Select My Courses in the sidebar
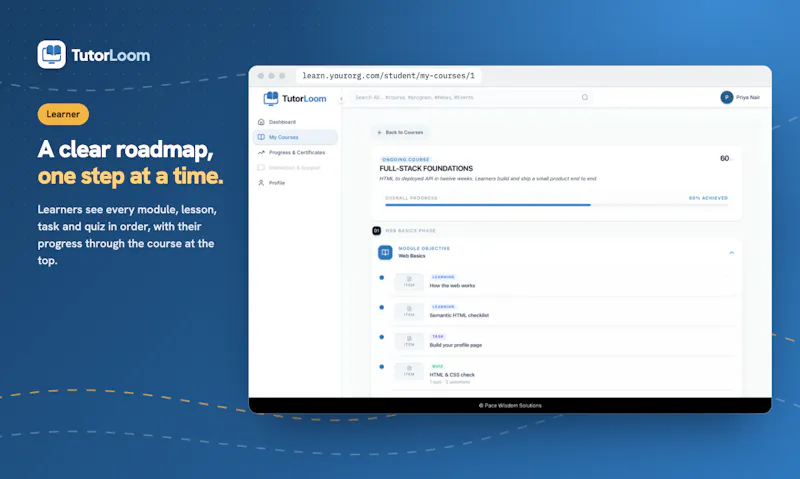800x479 pixels. pyautogui.click(x=295, y=137)
